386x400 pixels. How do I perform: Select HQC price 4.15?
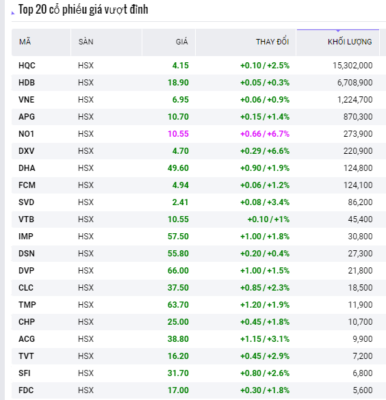click(180, 65)
